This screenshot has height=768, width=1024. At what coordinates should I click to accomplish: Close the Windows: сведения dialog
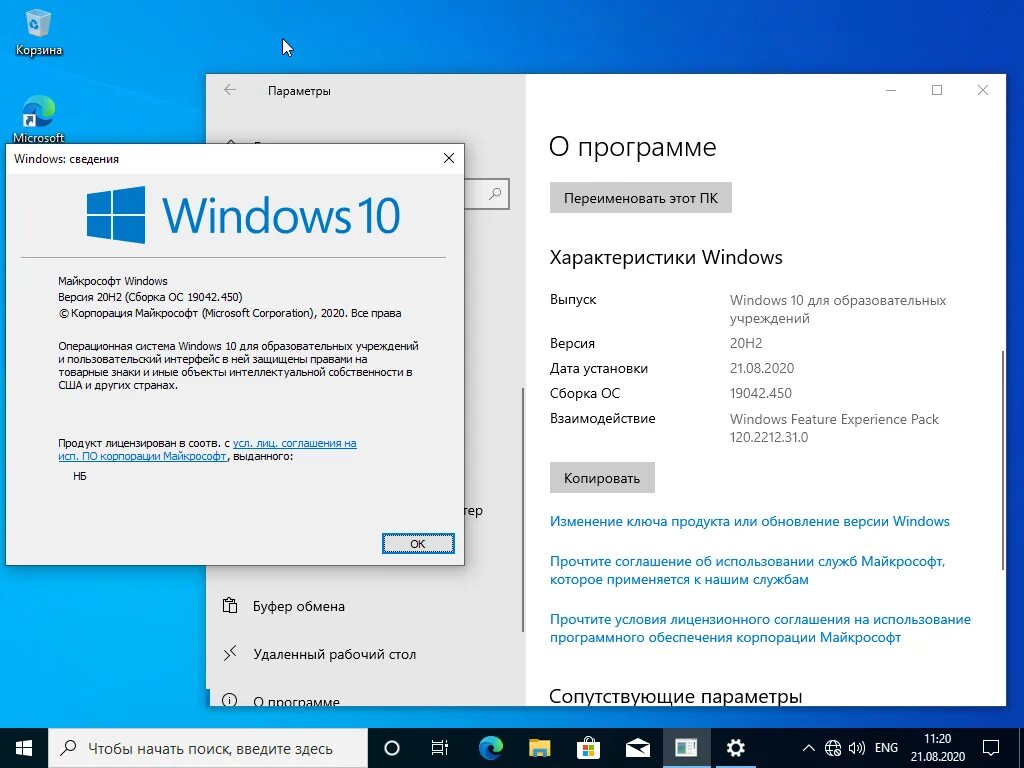click(449, 158)
